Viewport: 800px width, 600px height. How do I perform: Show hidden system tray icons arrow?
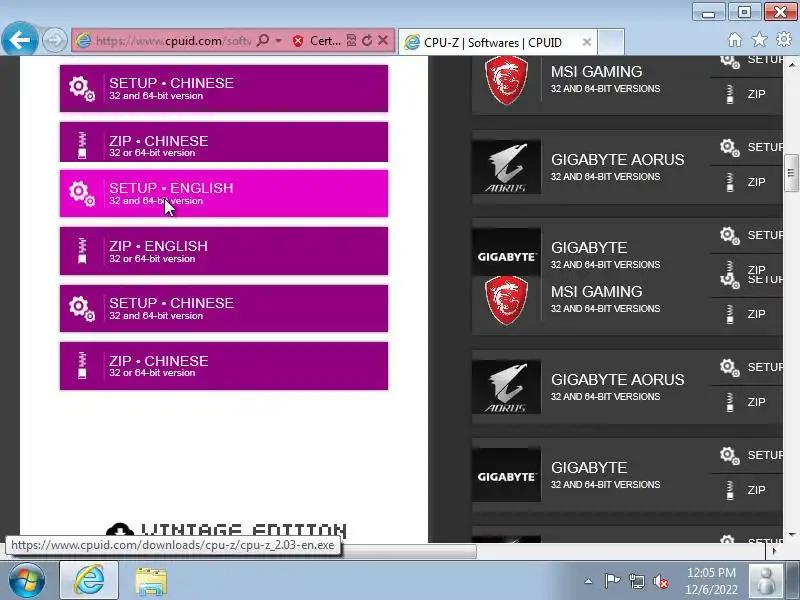588,581
